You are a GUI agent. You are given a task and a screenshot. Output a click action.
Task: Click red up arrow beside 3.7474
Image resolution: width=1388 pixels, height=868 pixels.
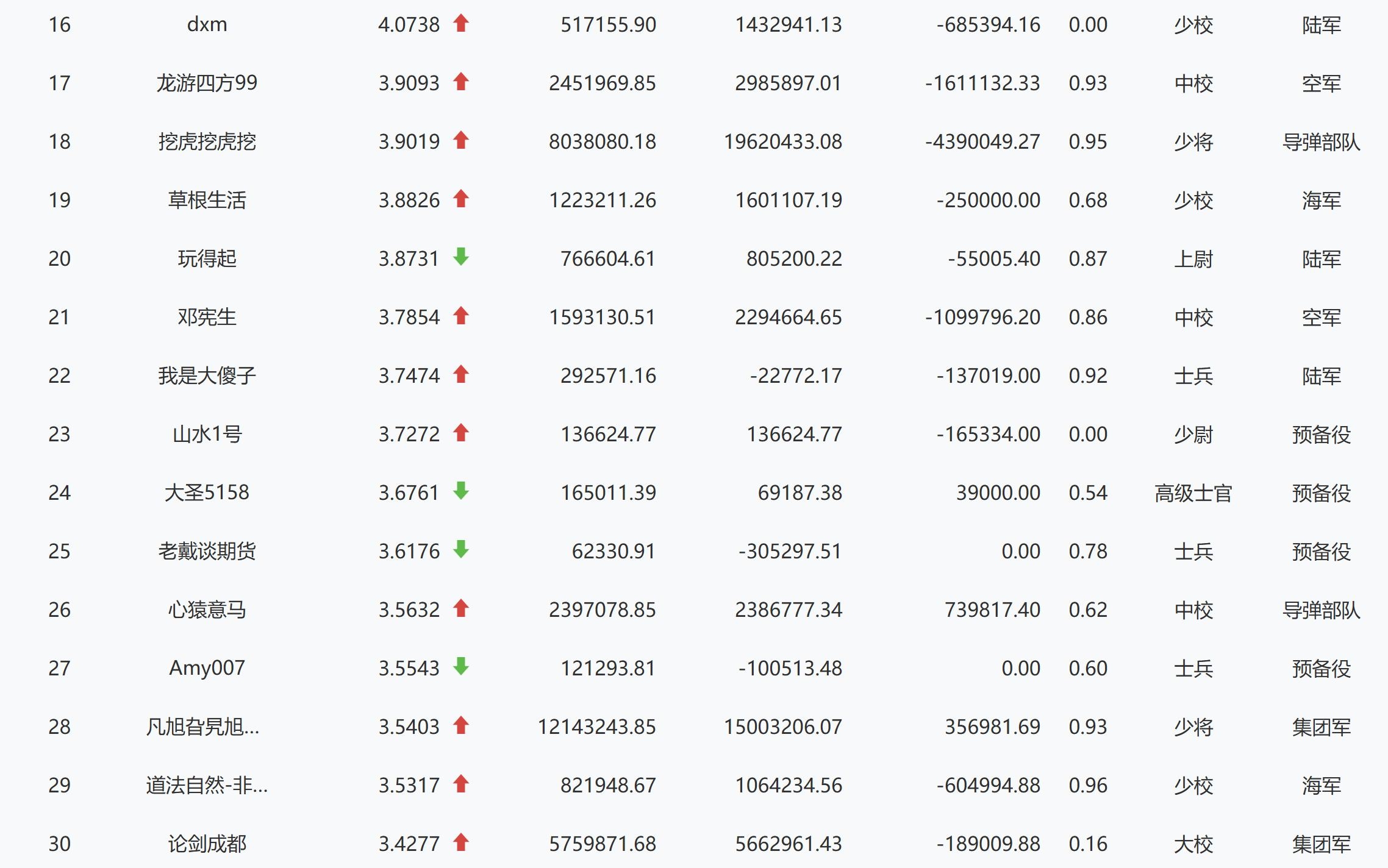(461, 374)
